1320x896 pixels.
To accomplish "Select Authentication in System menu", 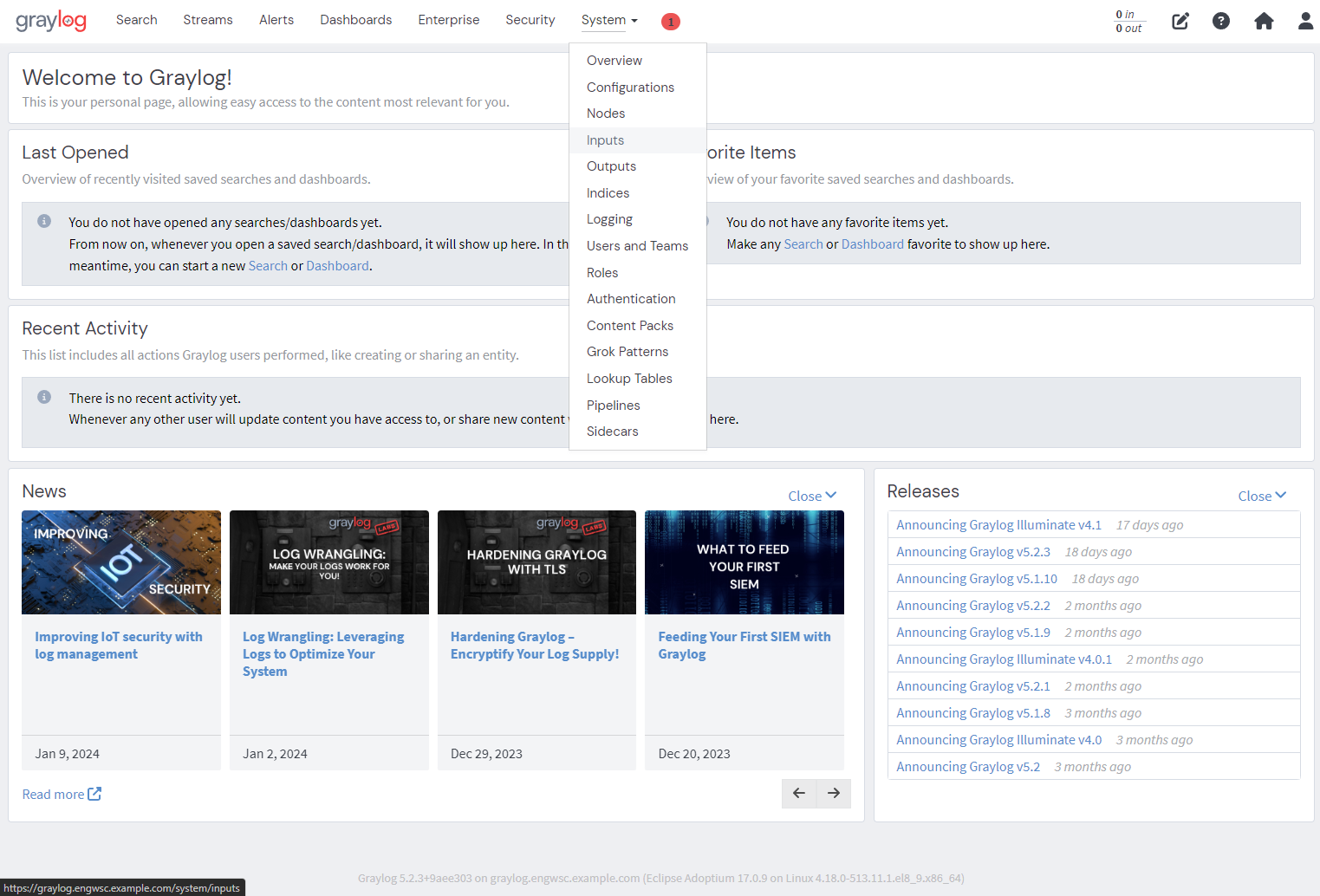I will (638, 299).
